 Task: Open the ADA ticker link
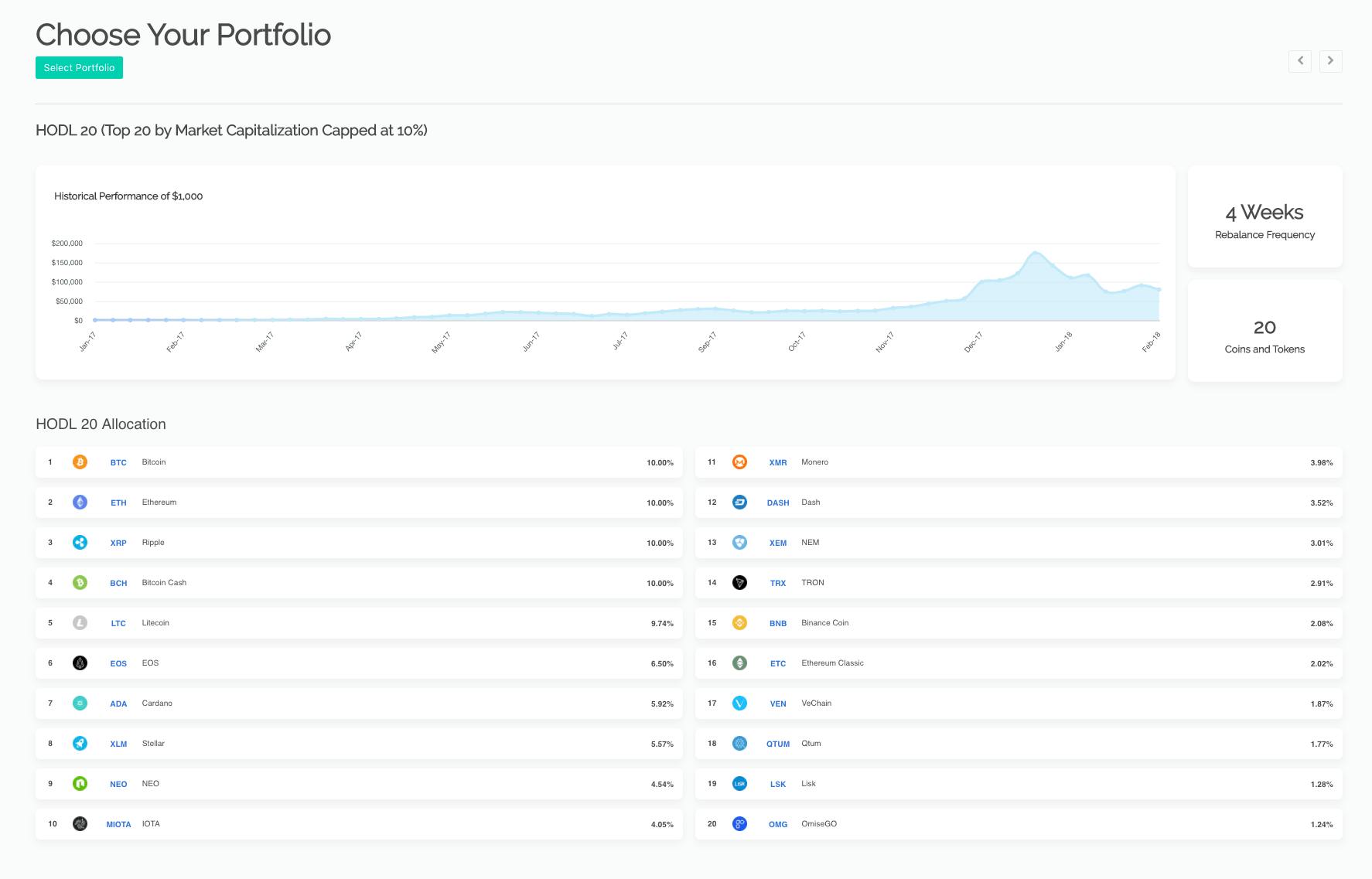[x=118, y=704]
